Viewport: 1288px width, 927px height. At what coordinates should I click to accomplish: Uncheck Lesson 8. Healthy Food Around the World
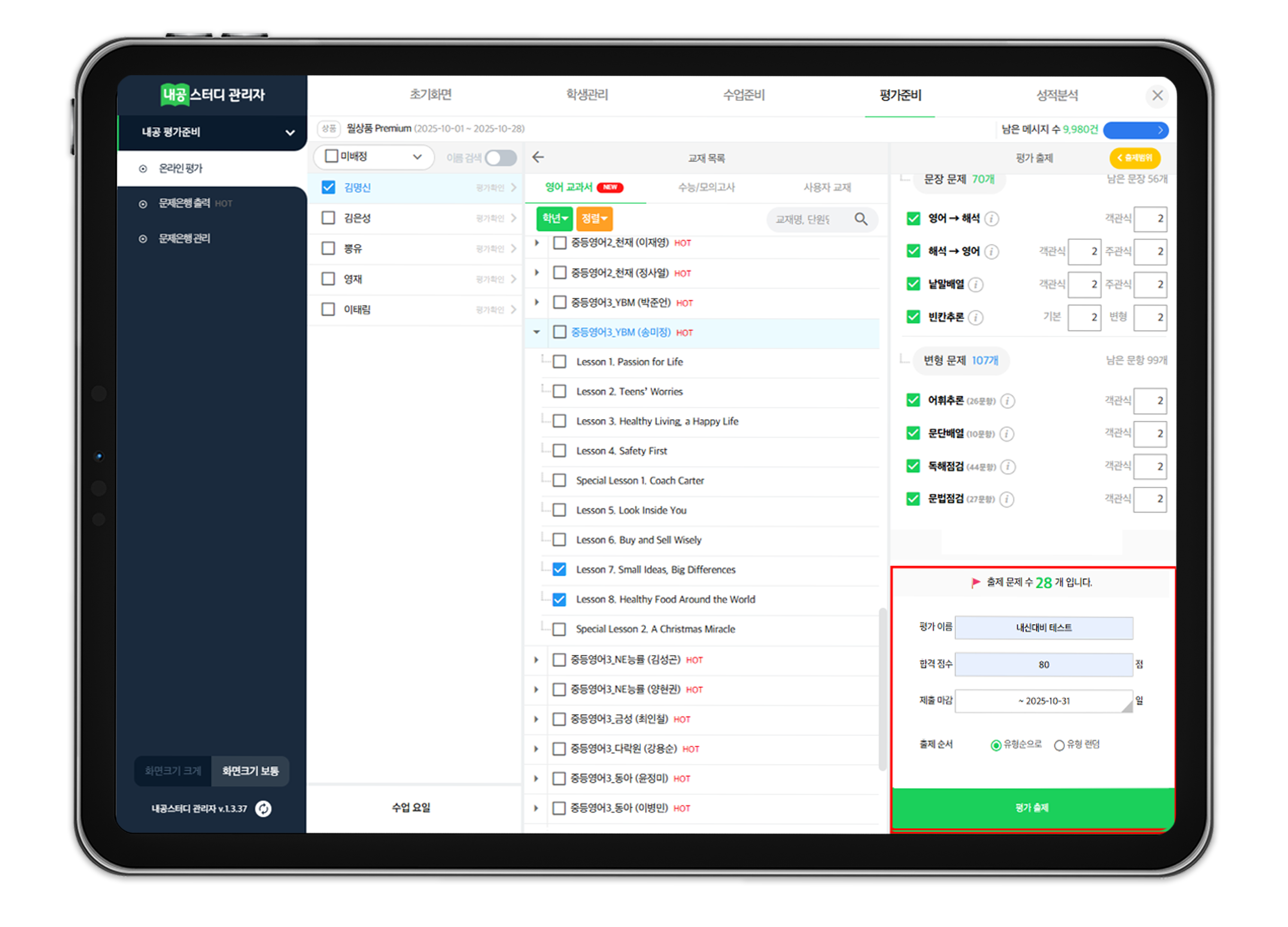tap(559, 600)
